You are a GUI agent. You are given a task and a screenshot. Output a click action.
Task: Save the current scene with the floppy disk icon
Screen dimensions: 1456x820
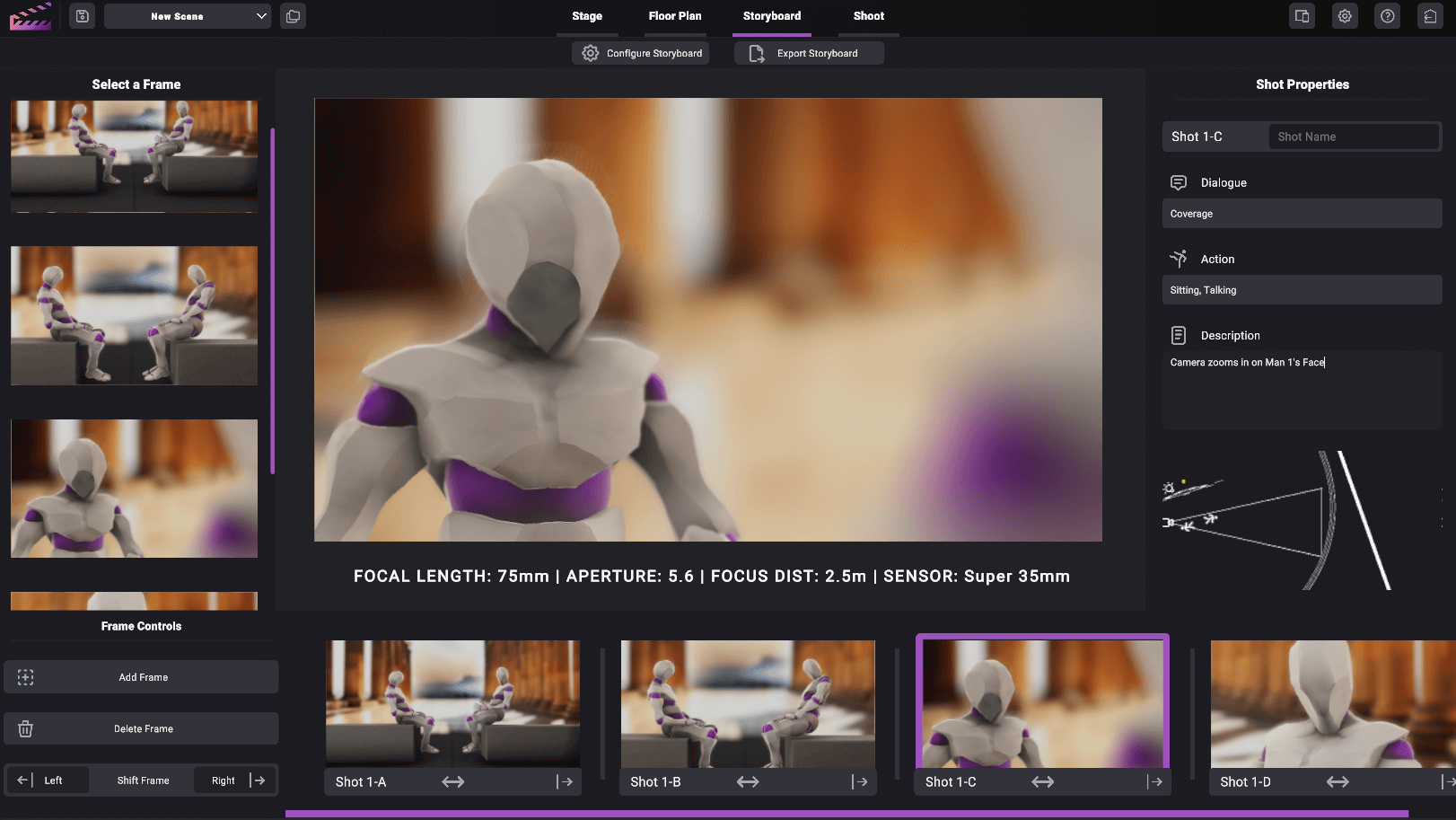(x=82, y=16)
